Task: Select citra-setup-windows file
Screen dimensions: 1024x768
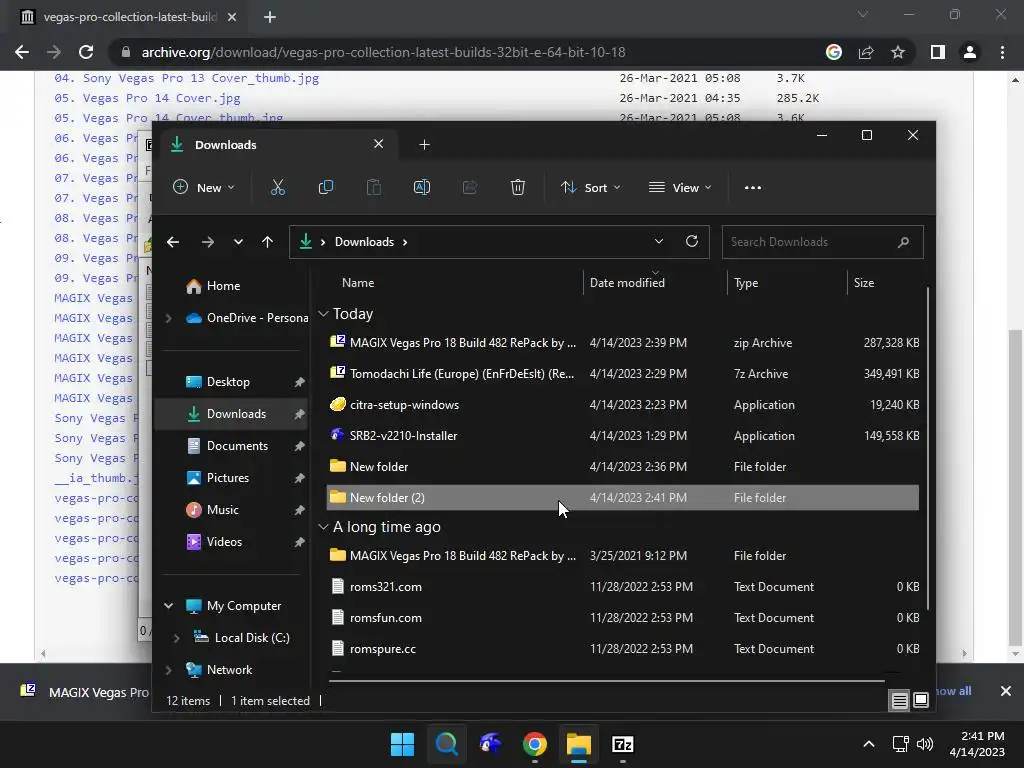Action: (622, 405)
